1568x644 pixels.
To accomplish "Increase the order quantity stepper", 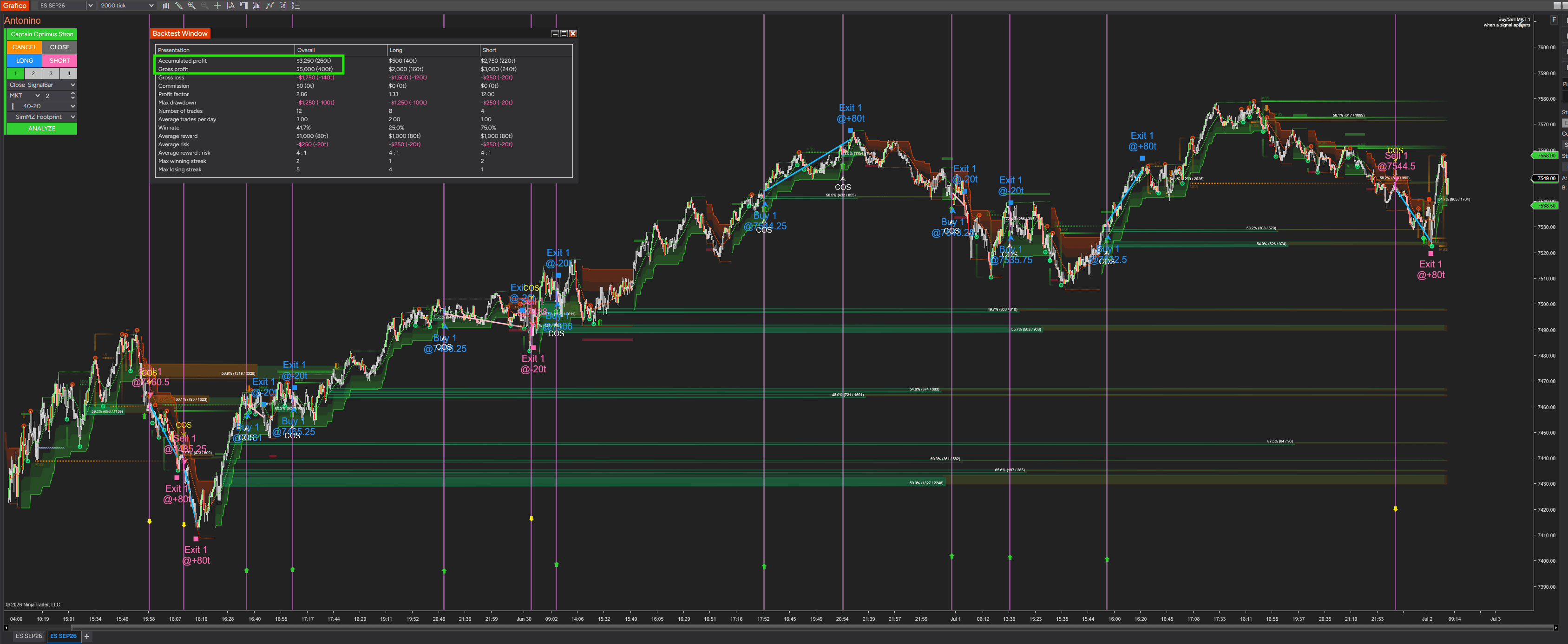I will pyautogui.click(x=73, y=93).
